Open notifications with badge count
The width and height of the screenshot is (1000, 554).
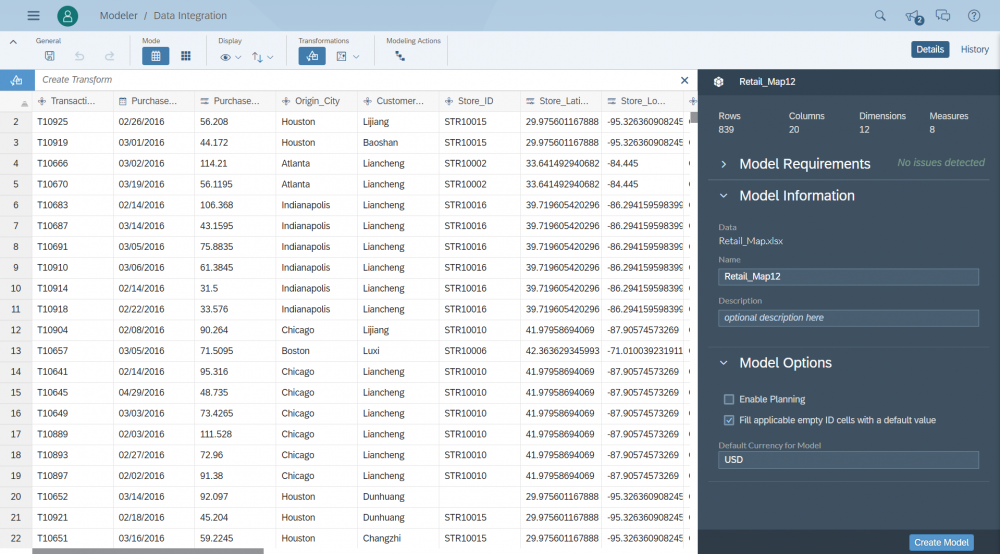pyautogui.click(x=912, y=16)
